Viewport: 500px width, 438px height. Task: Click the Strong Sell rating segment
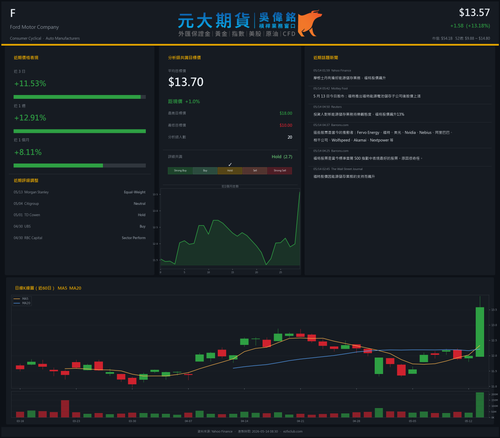(280, 171)
